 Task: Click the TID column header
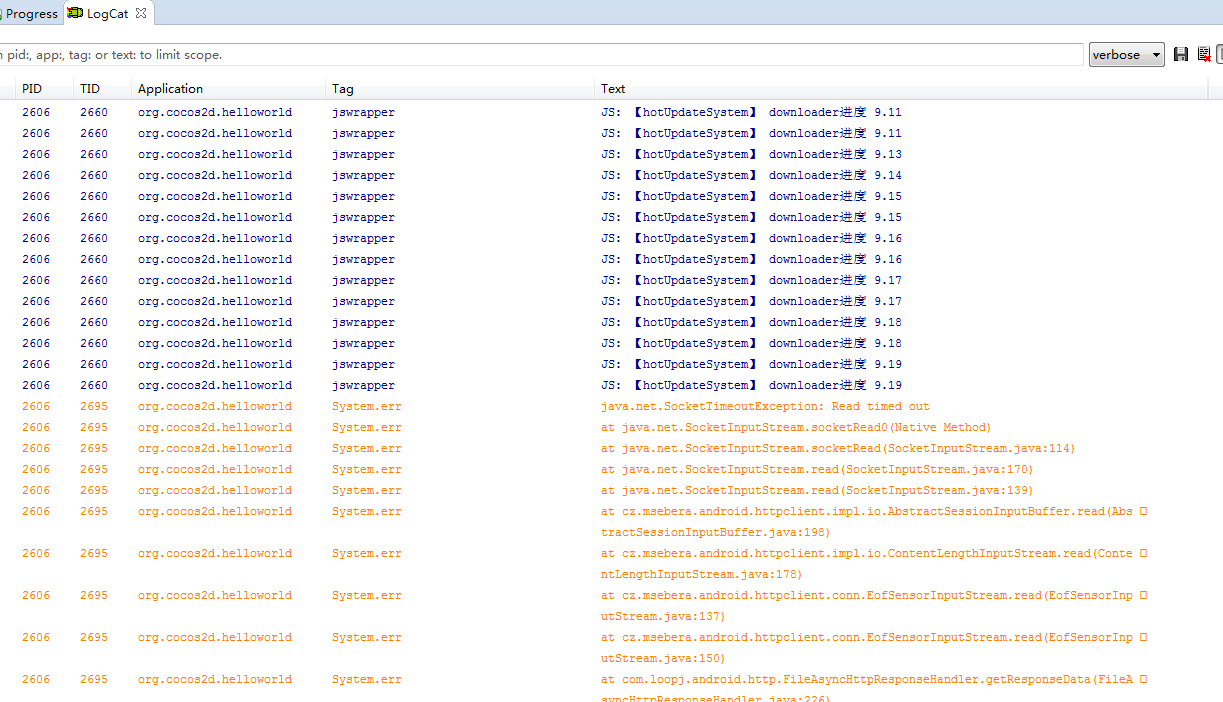point(104,89)
